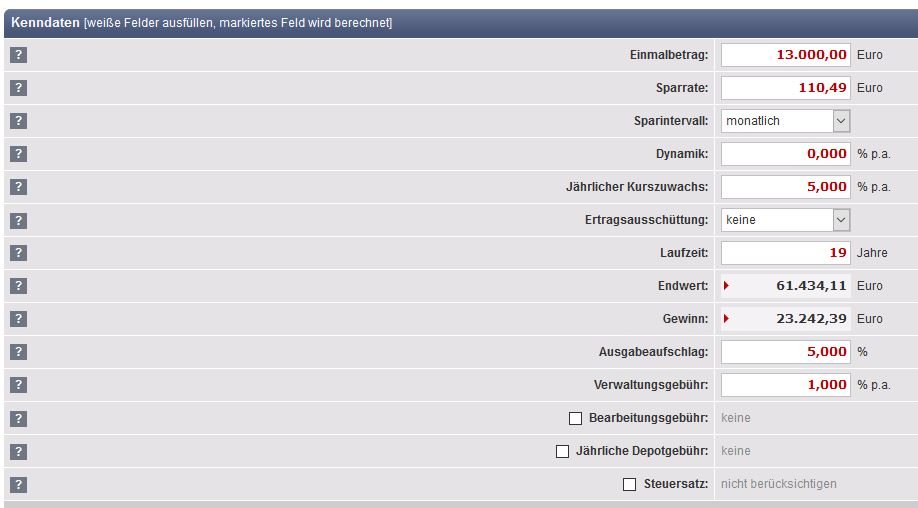
Task: Select the Verwaltungsgebühr percentage field
Action: (785, 385)
